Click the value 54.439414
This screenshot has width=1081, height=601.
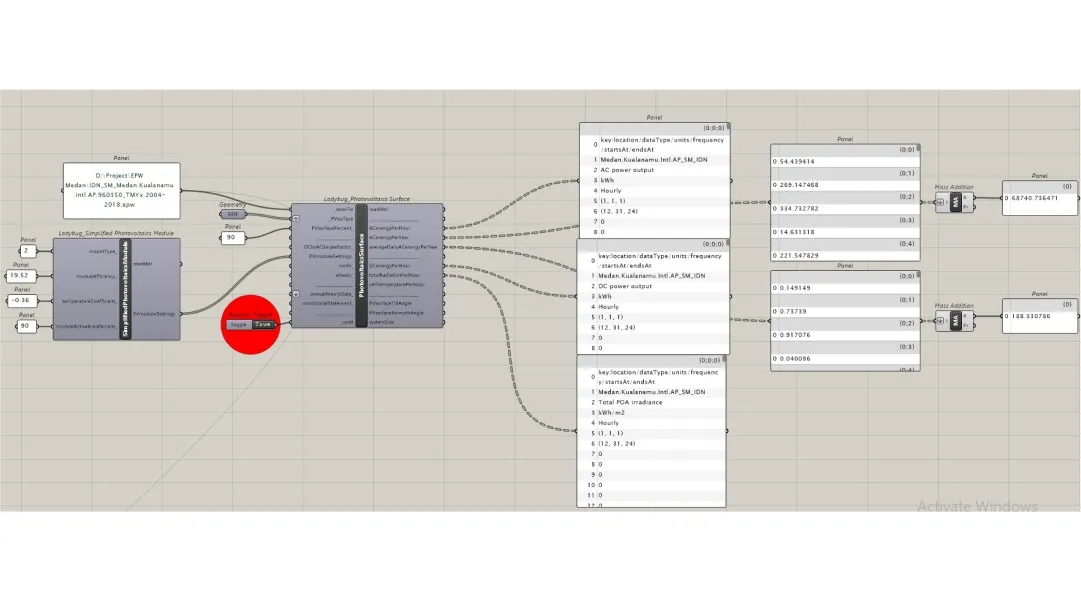tap(797, 161)
